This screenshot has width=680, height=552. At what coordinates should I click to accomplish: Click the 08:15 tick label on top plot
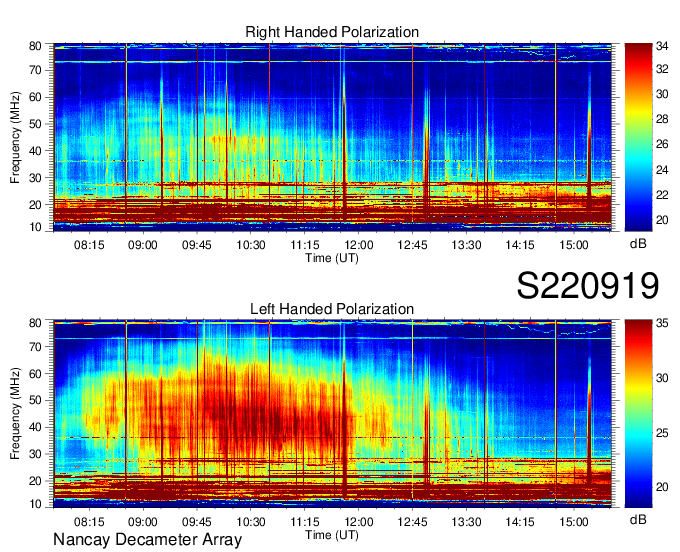click(89, 245)
